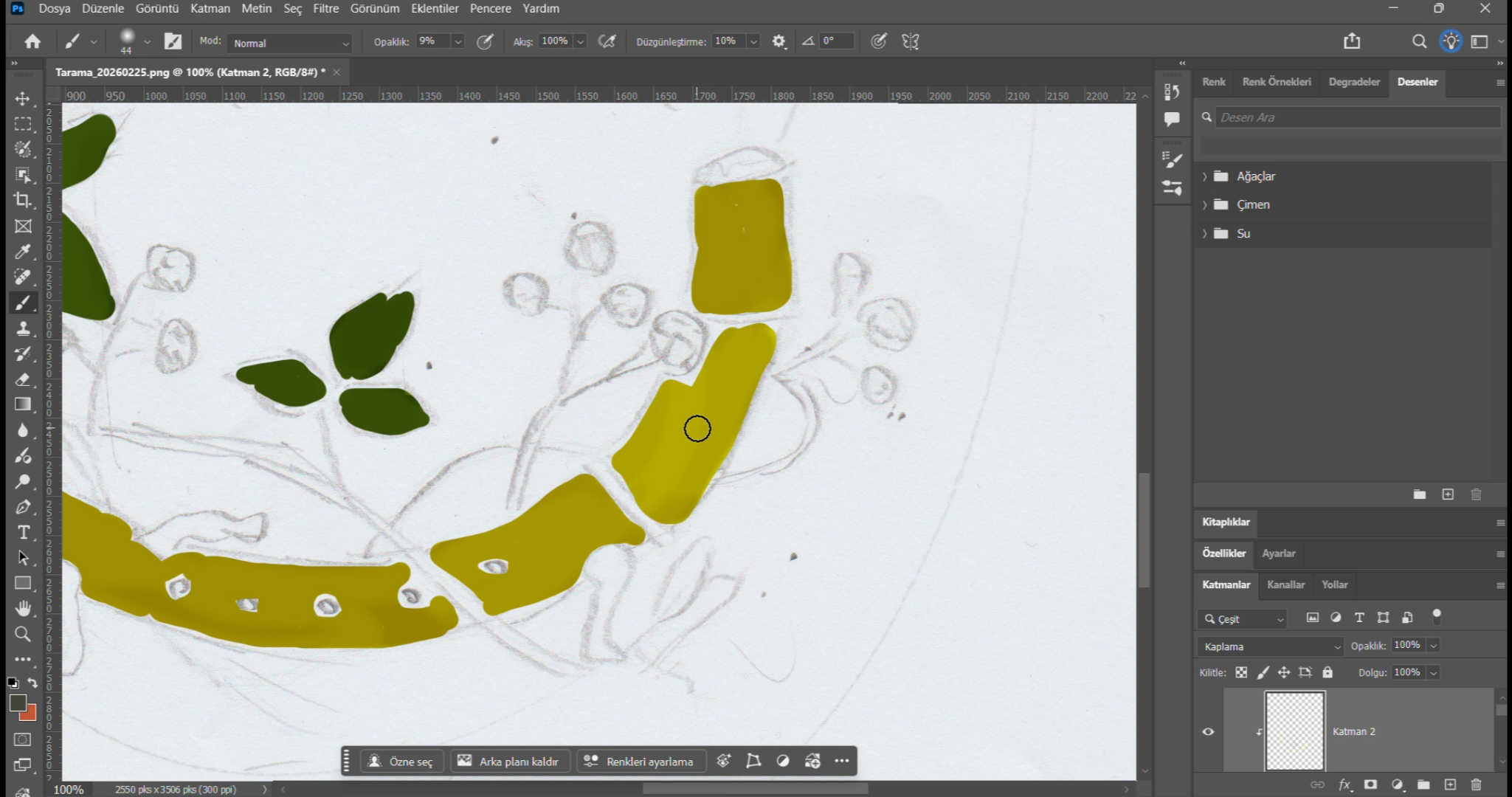Image resolution: width=1512 pixels, height=797 pixels.
Task: Switch to the Kanallar tab
Action: coord(1285,584)
